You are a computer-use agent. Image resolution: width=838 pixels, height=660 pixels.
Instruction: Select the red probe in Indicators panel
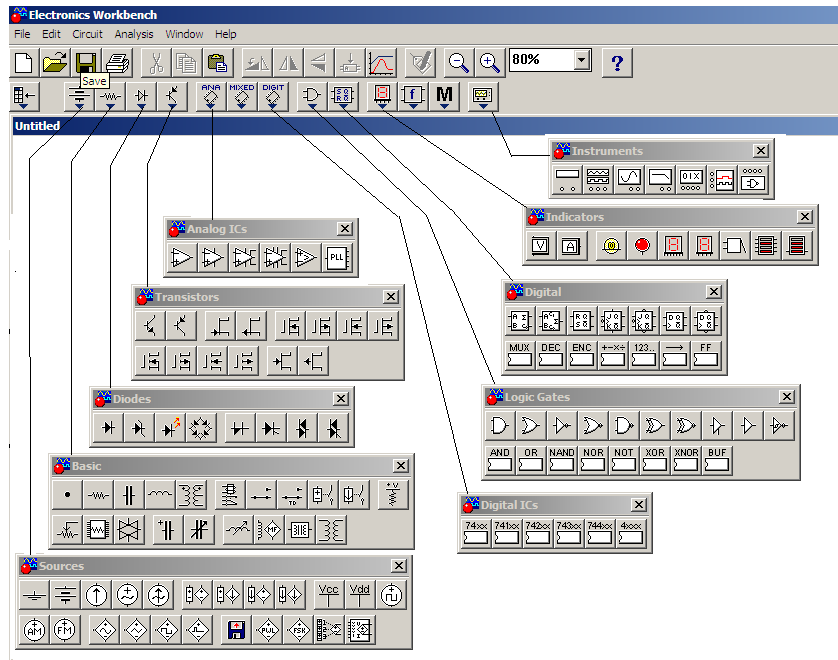tap(642, 246)
